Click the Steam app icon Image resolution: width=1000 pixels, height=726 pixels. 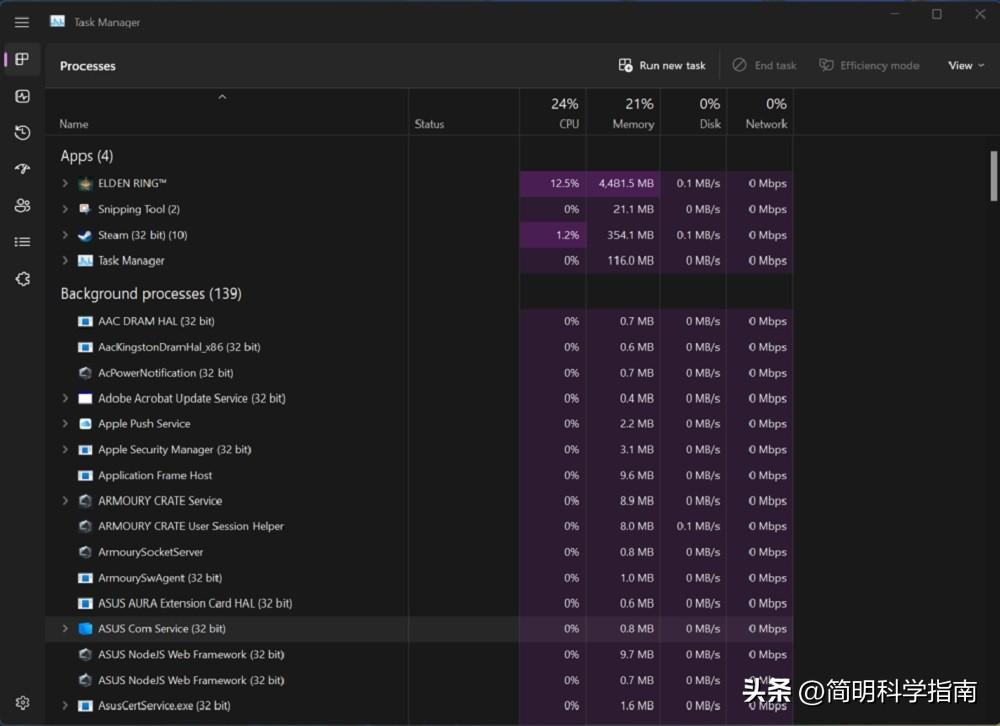(x=85, y=235)
